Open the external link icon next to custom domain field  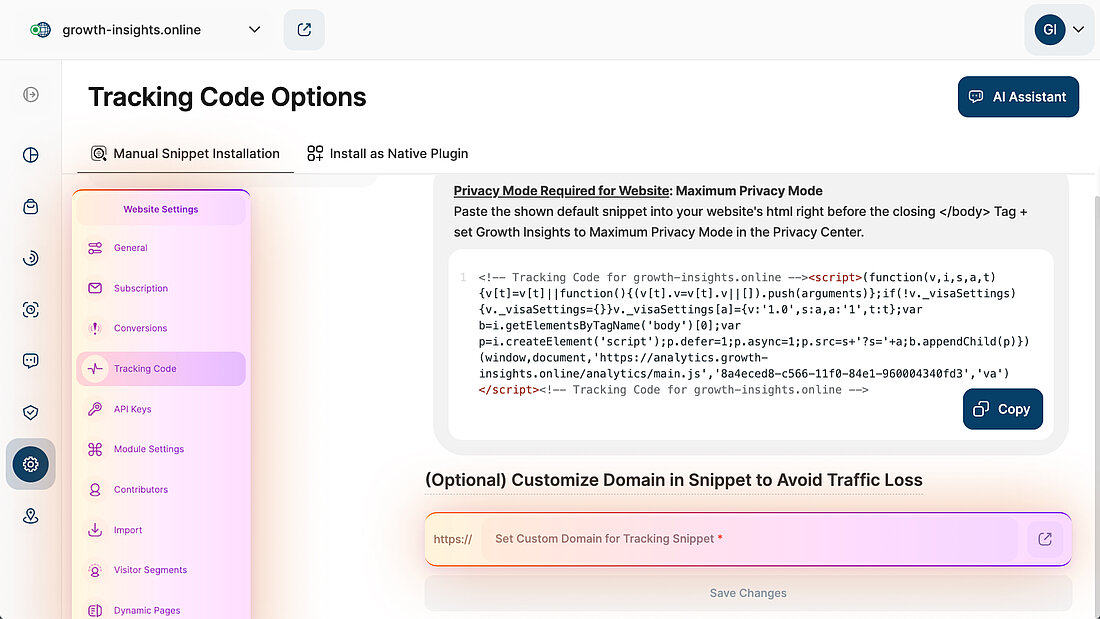point(1044,539)
